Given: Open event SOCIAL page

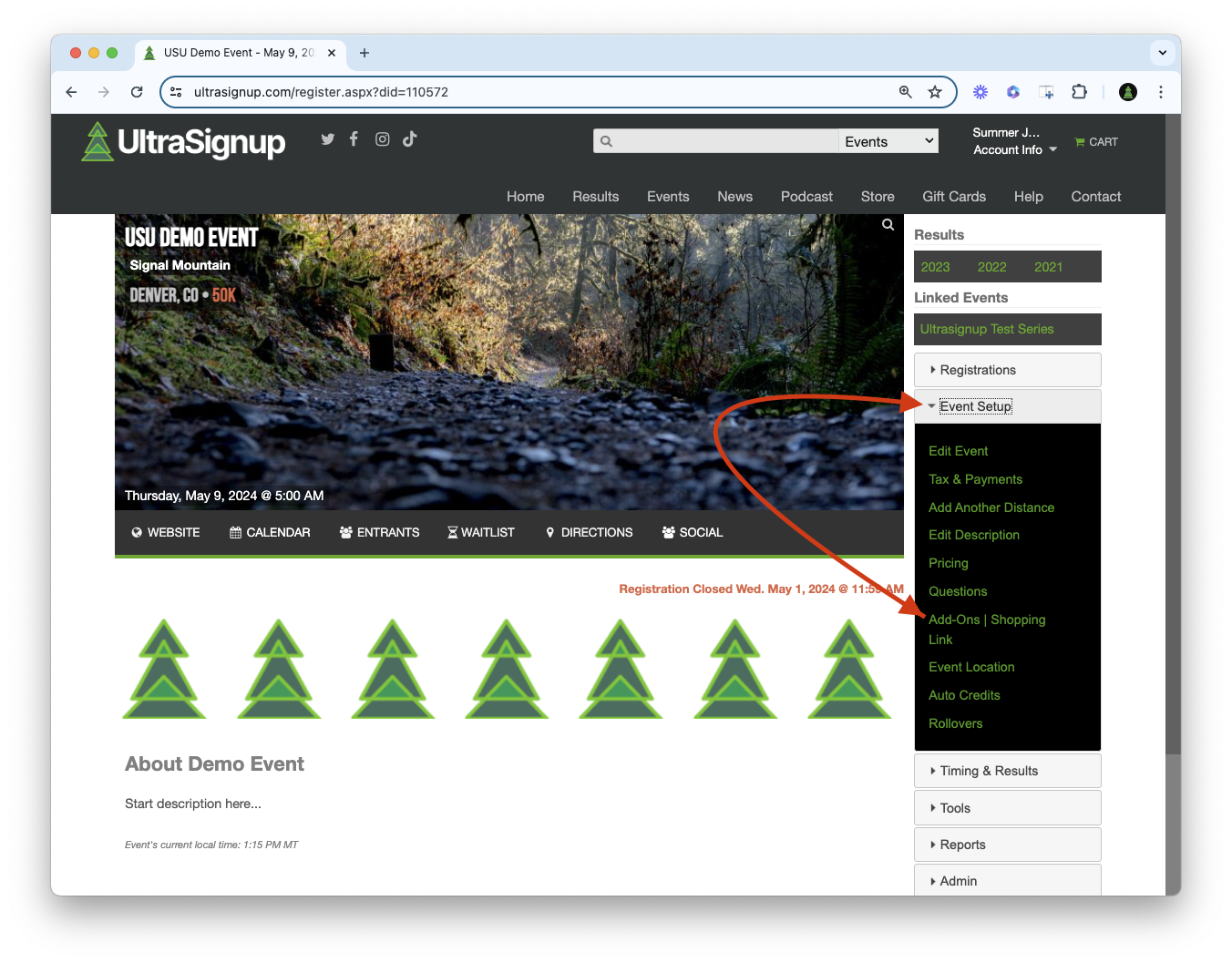Looking at the screenshot, I should (693, 532).
